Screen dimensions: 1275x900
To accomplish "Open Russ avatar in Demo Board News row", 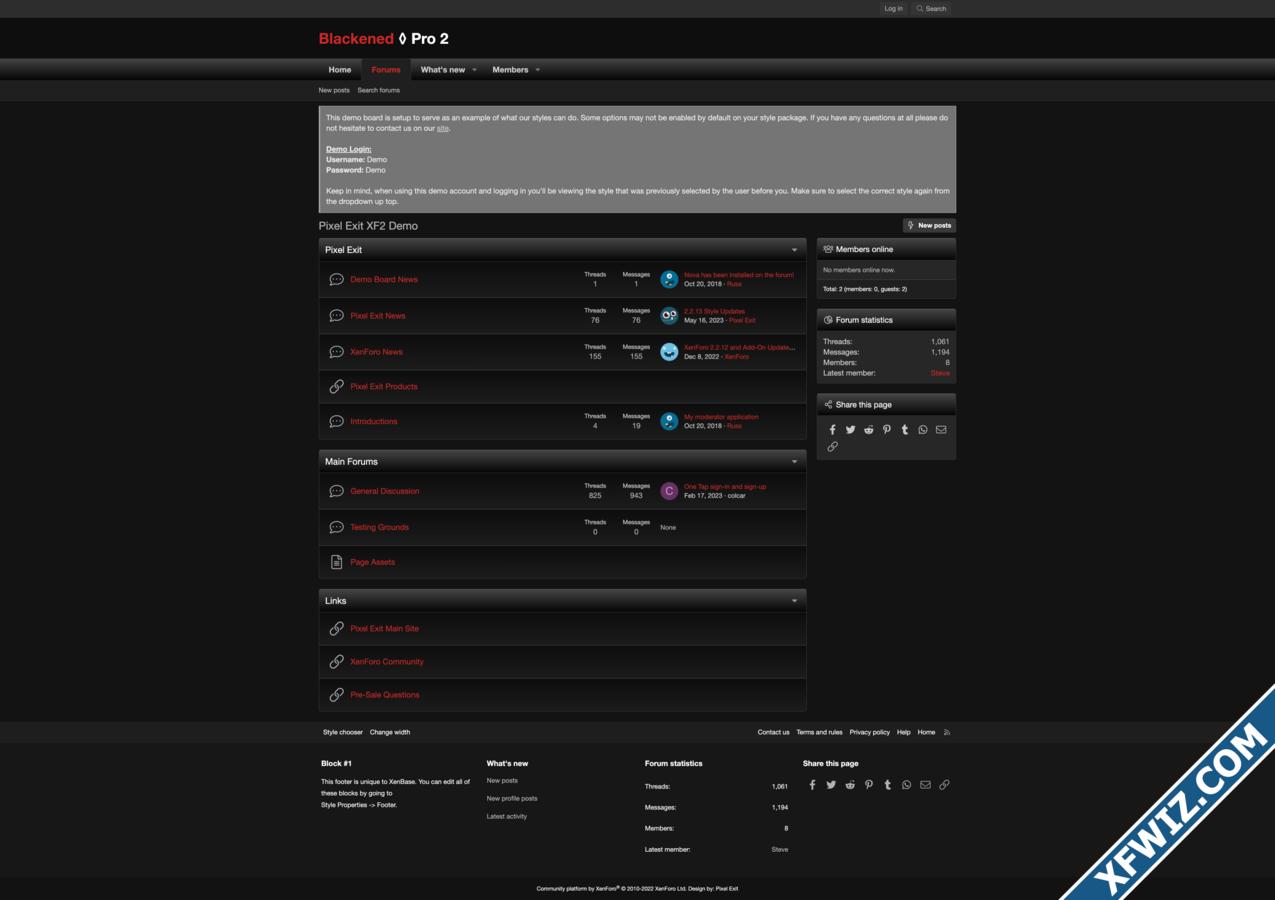I will point(669,279).
